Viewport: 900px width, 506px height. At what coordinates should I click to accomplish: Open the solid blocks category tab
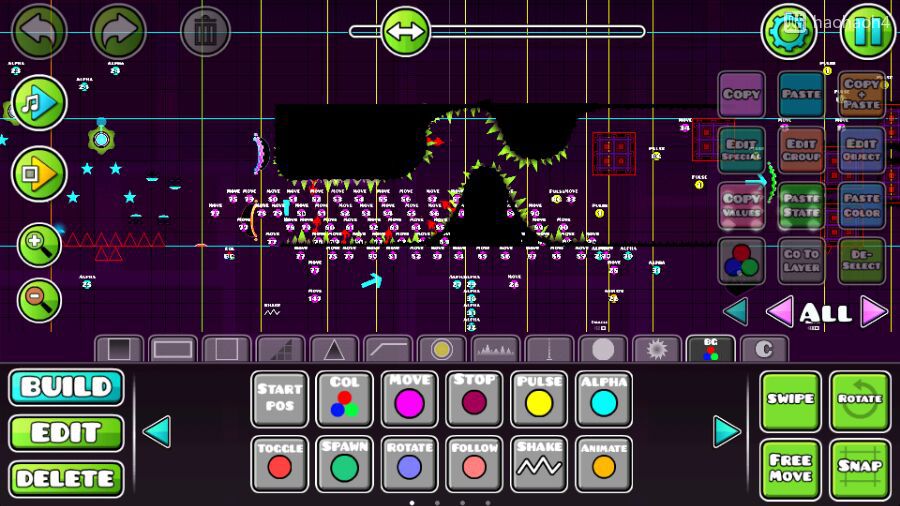[x=119, y=348]
